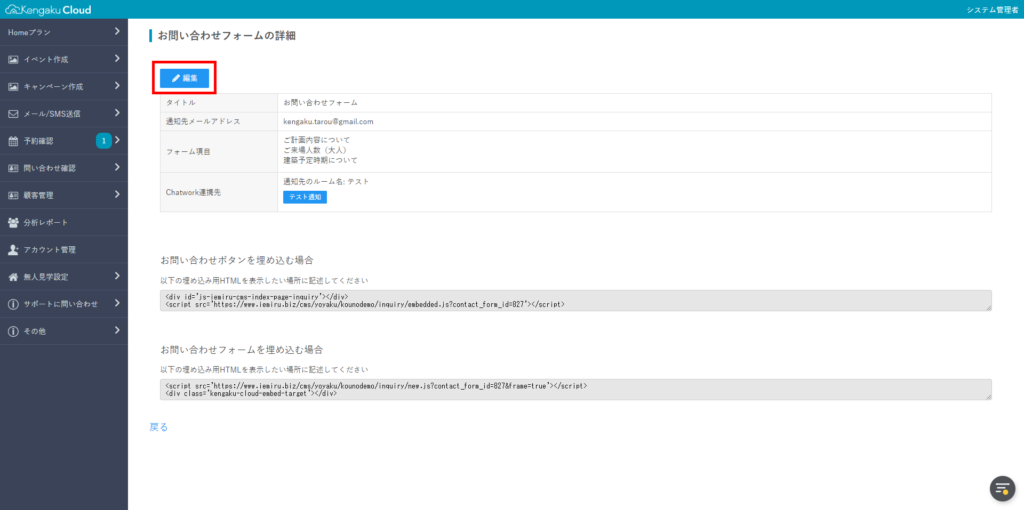Click the 通知先メールアドレス row label
The image size is (1024, 510).
coord(203,121)
